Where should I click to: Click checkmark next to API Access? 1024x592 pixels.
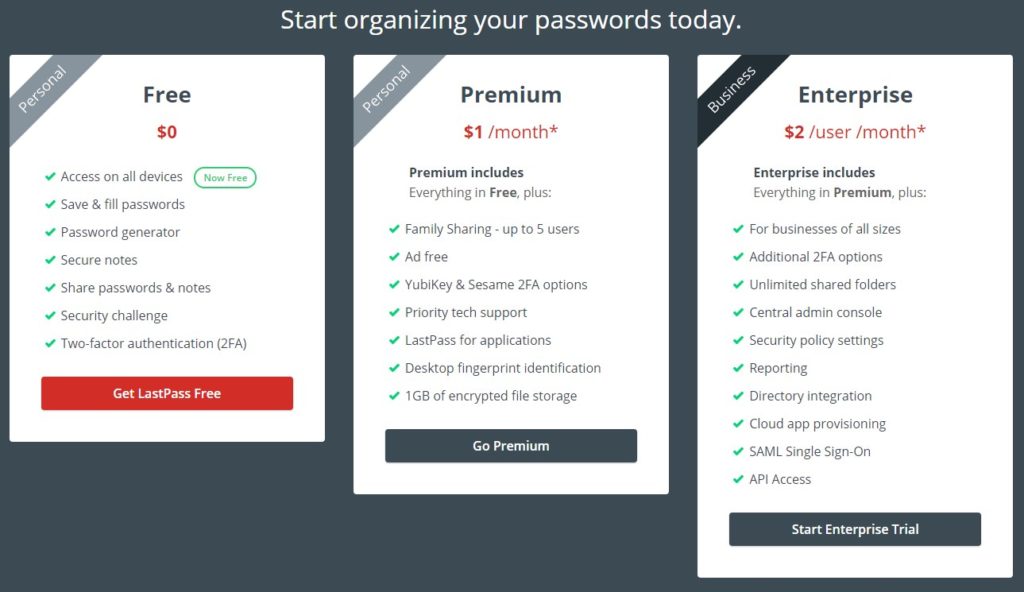[738, 479]
